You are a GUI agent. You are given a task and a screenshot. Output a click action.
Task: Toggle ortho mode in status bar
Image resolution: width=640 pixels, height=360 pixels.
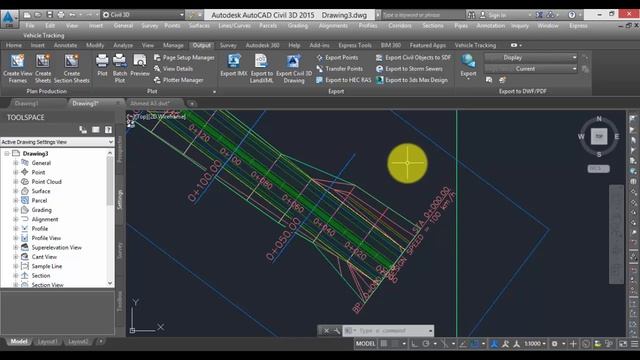pyautogui.click(x=414, y=344)
